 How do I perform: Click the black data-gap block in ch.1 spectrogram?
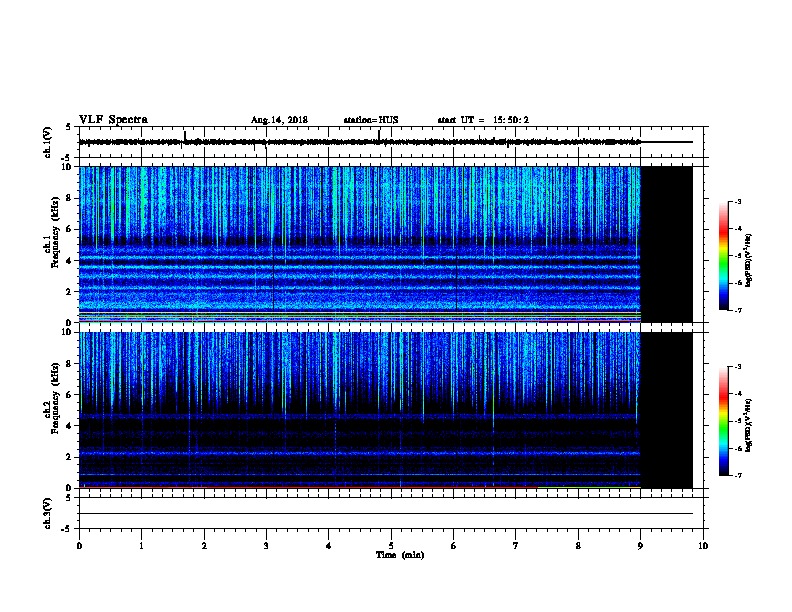pos(667,244)
